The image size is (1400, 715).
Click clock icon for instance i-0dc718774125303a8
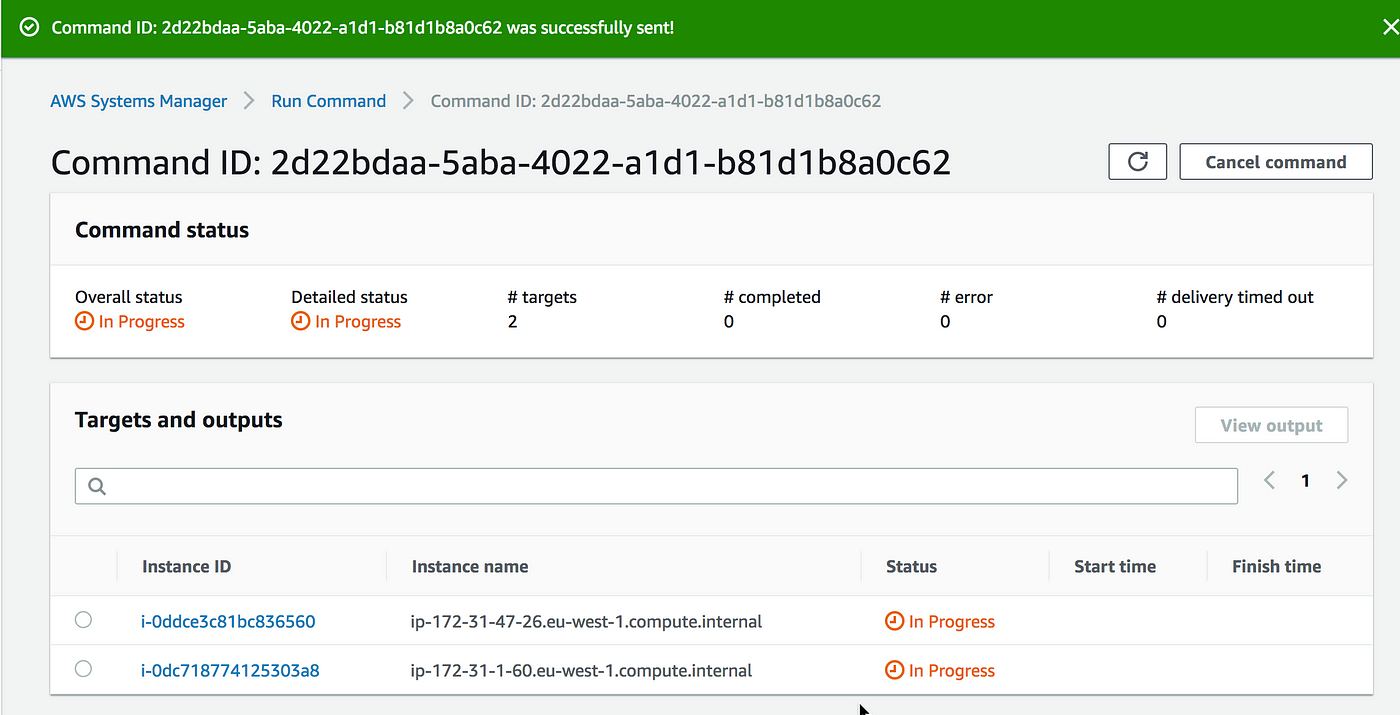[895, 671]
